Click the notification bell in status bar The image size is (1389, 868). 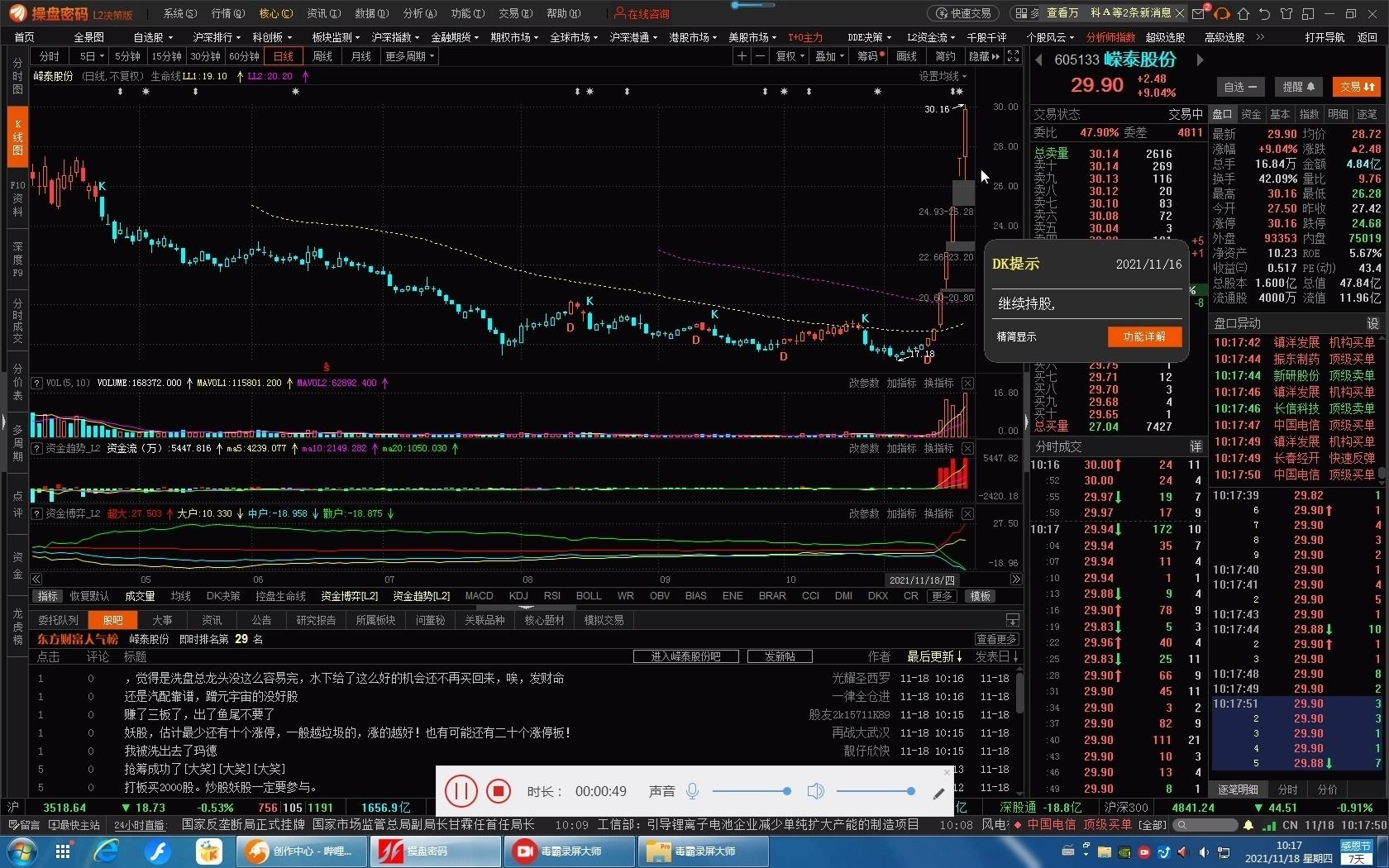pyautogui.click(x=1248, y=825)
